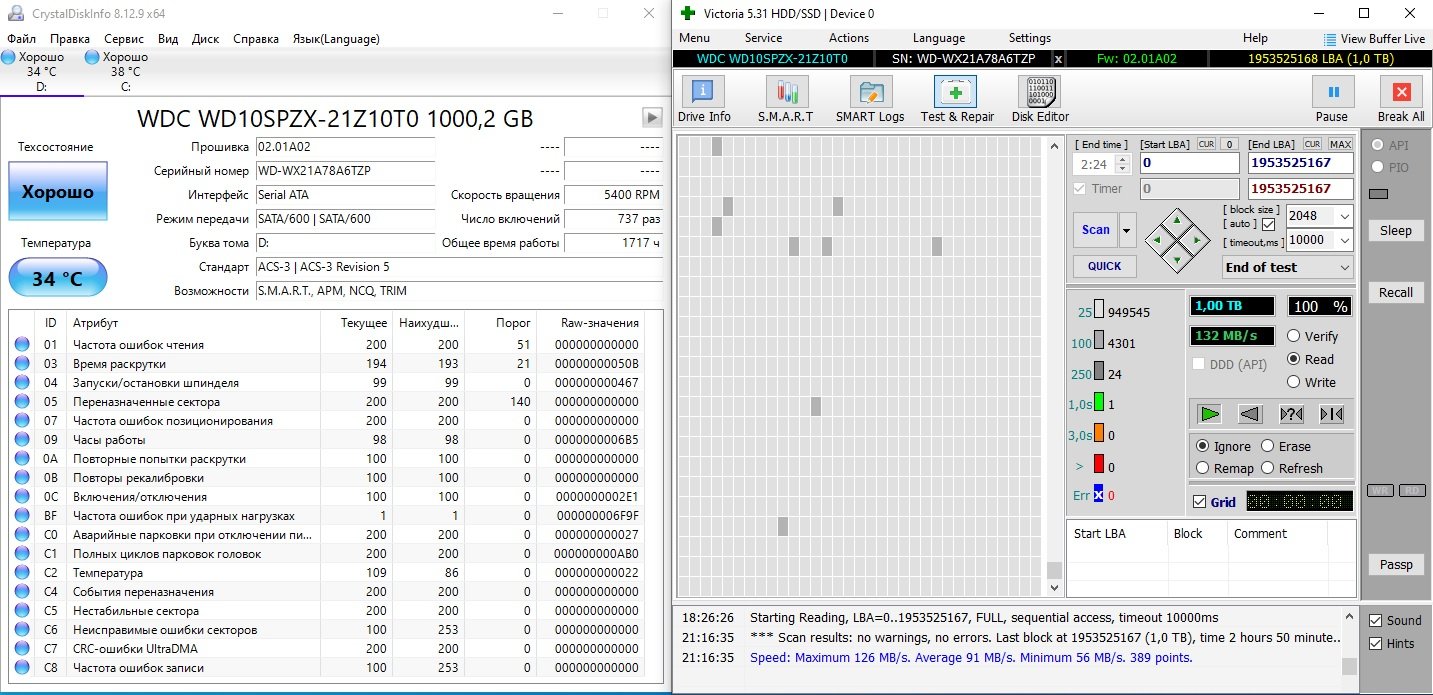The width and height of the screenshot is (1433, 695).
Task: Click the up arrow of the navigation diamond
Action: click(x=1177, y=220)
